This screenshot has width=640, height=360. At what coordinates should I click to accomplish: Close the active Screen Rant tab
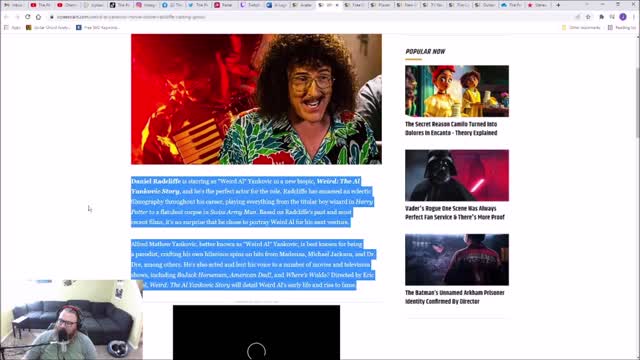tap(337, 5)
